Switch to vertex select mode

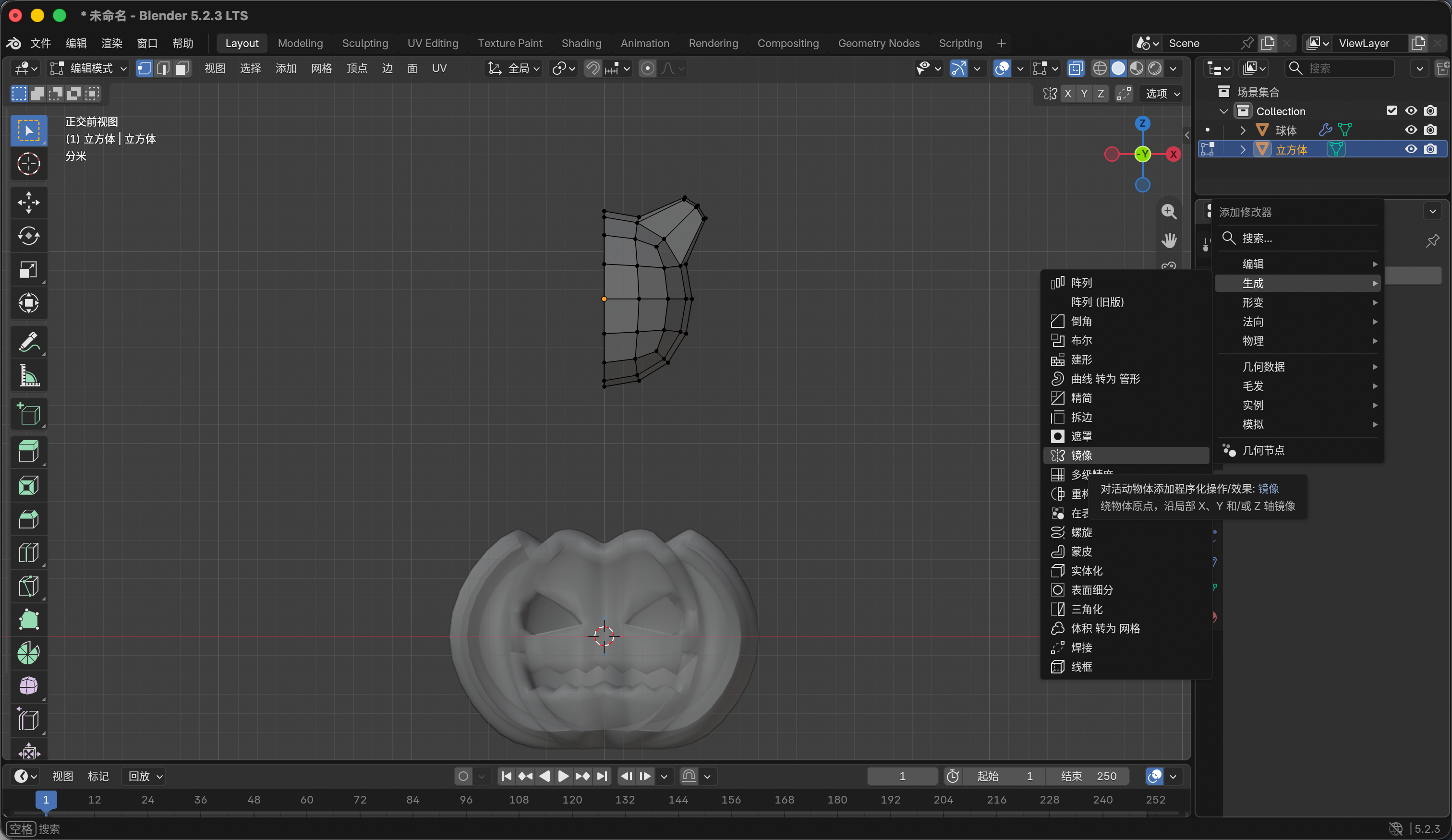(x=145, y=69)
